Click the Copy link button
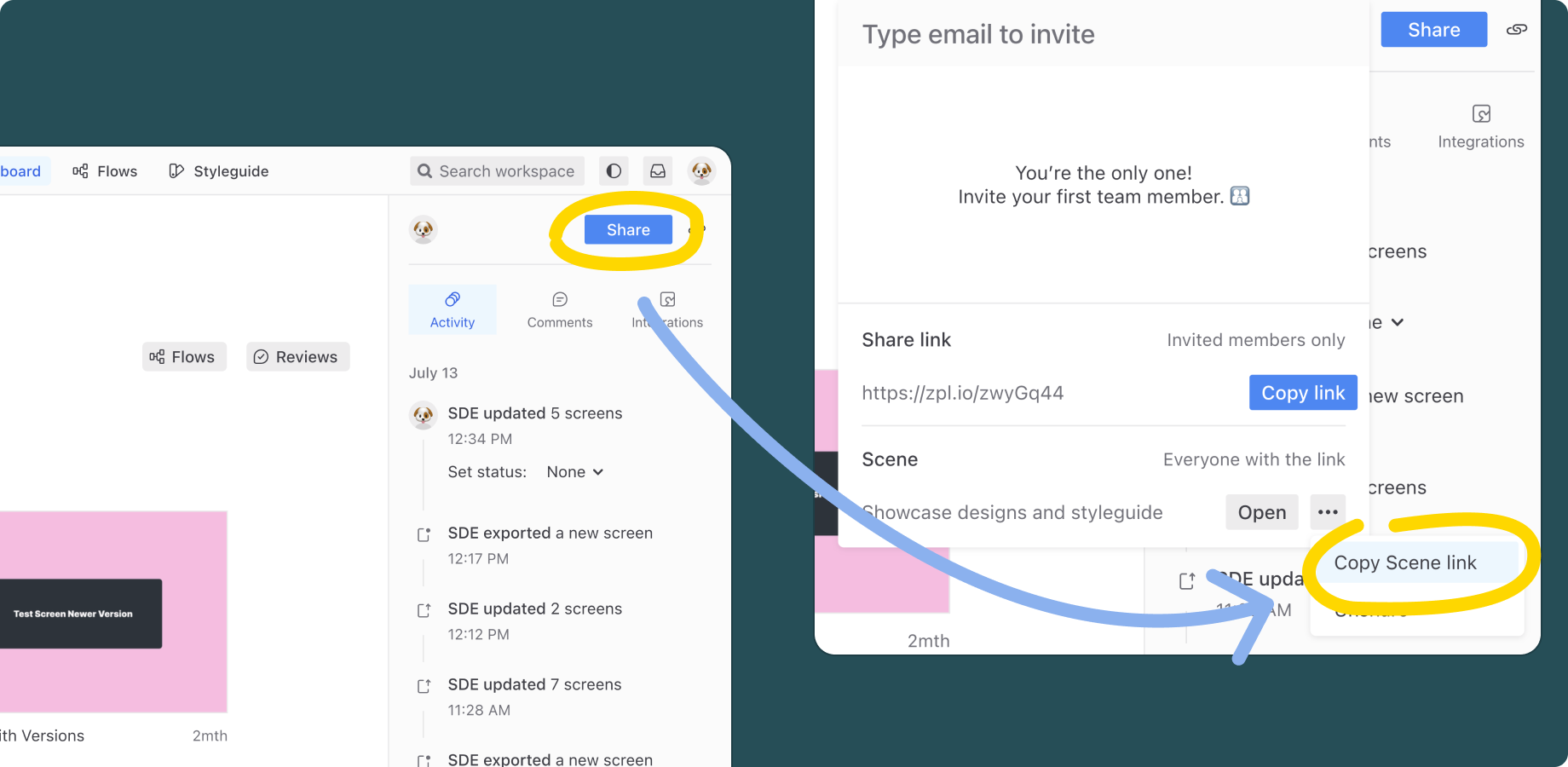1568x767 pixels. [1303, 393]
